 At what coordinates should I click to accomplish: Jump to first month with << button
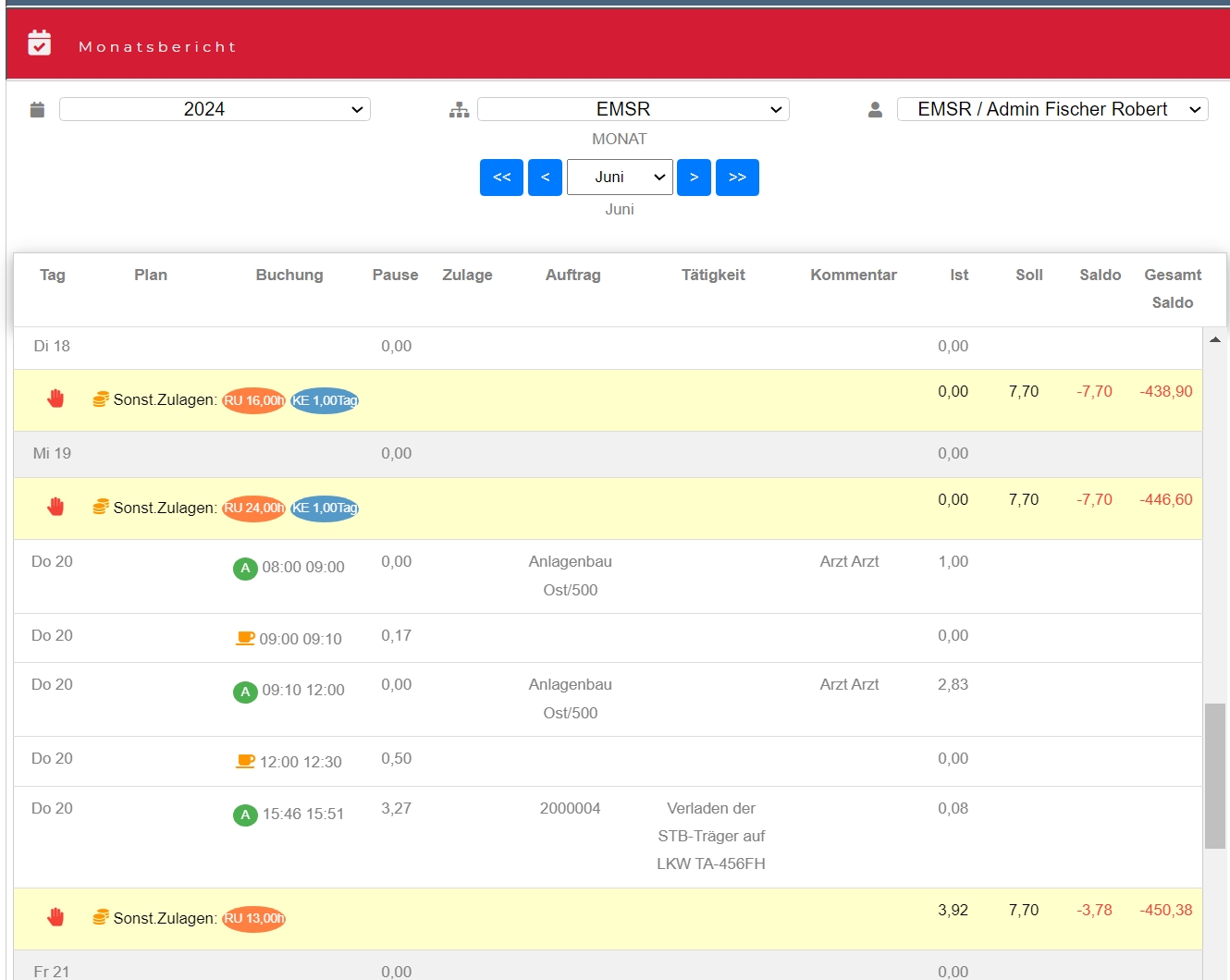[501, 177]
